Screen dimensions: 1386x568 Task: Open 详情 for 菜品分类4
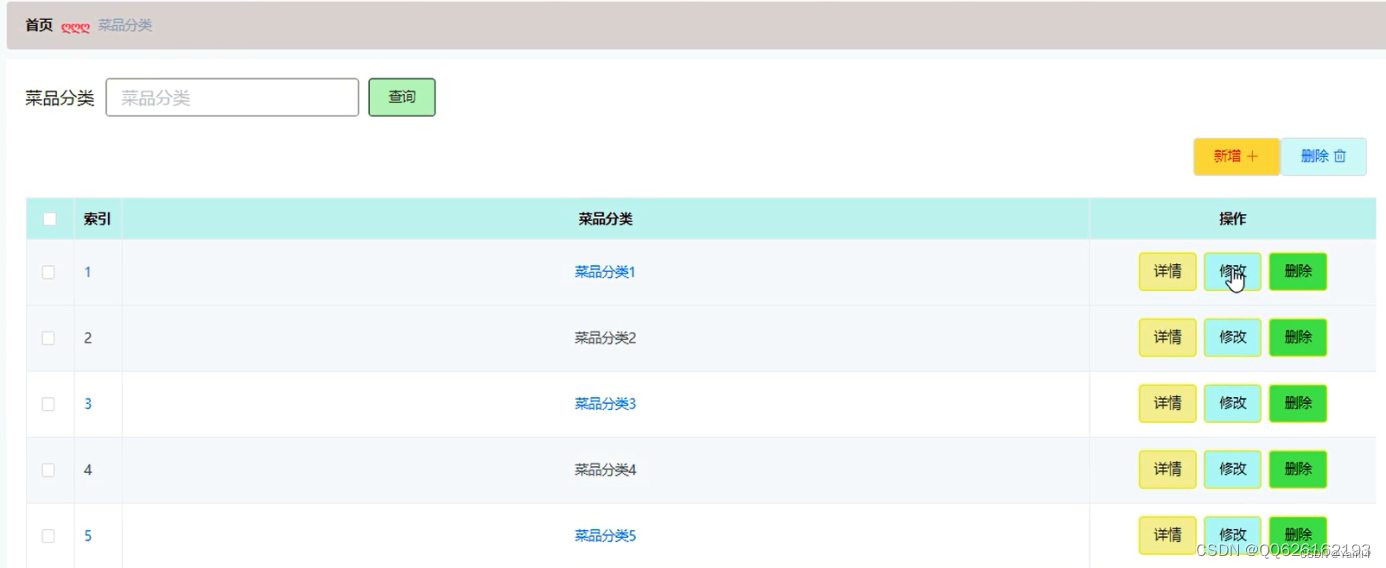(1168, 470)
